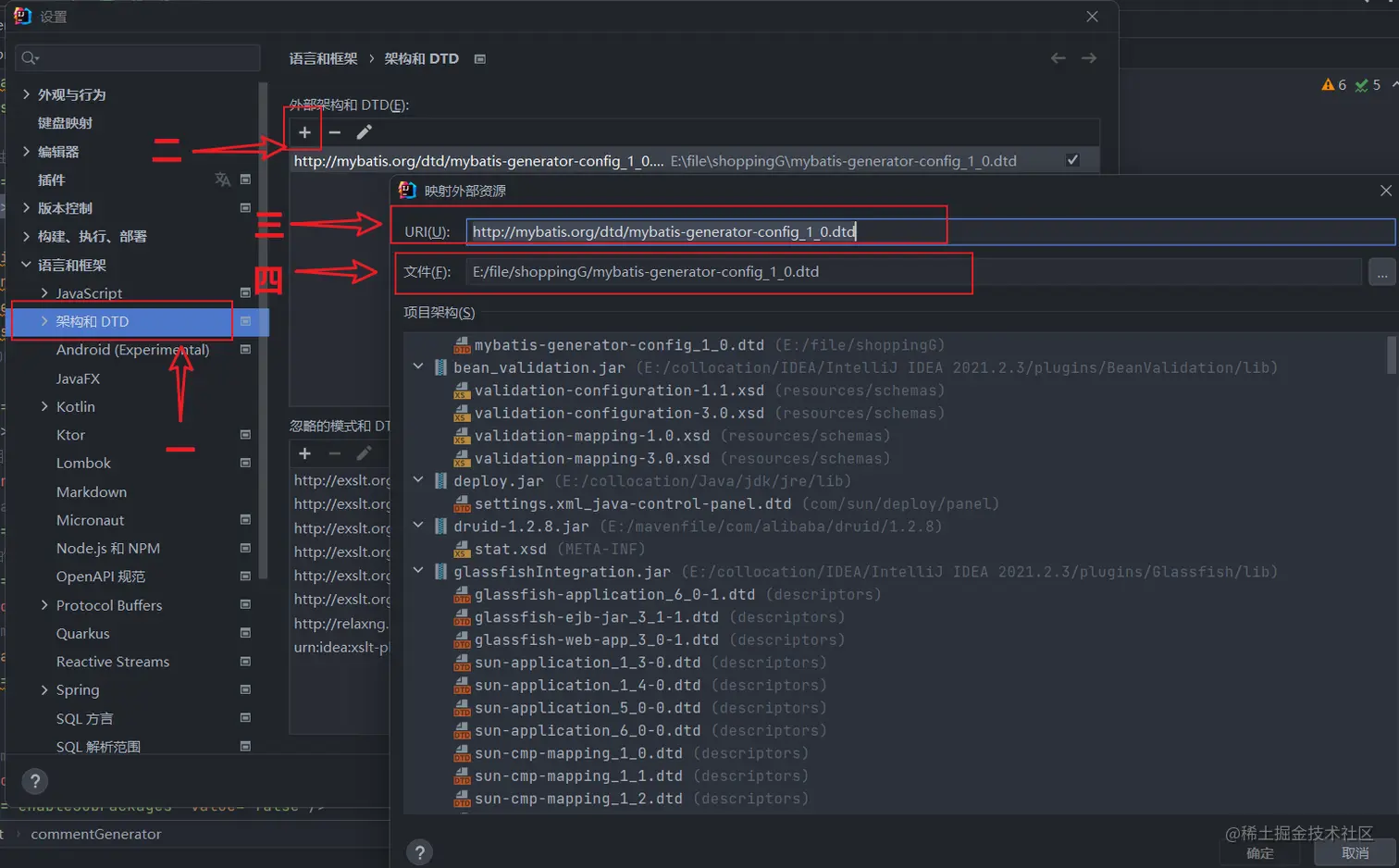Click the settings search box
1399x868 pixels.
pos(138,58)
